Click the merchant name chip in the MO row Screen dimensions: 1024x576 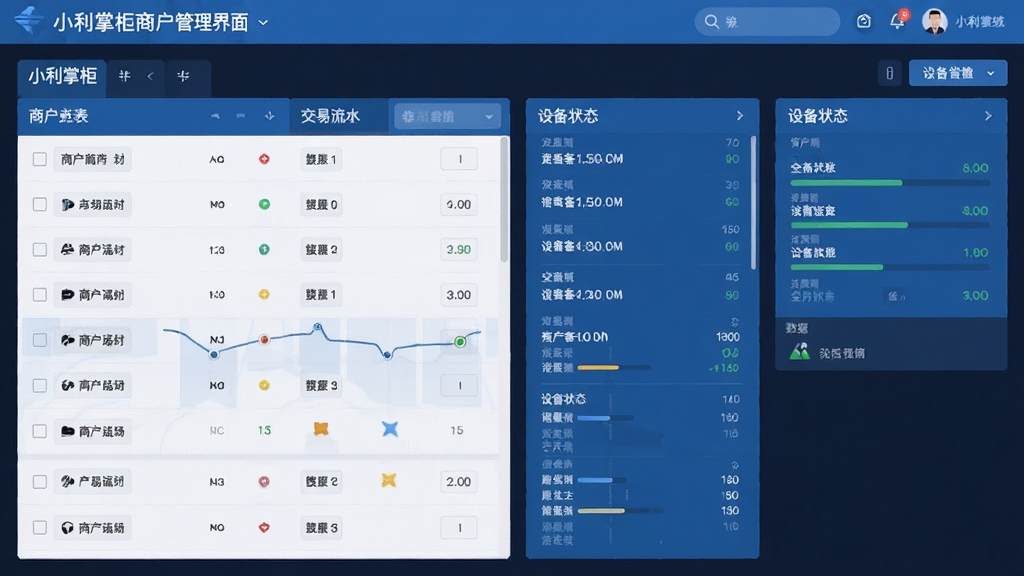(92, 204)
